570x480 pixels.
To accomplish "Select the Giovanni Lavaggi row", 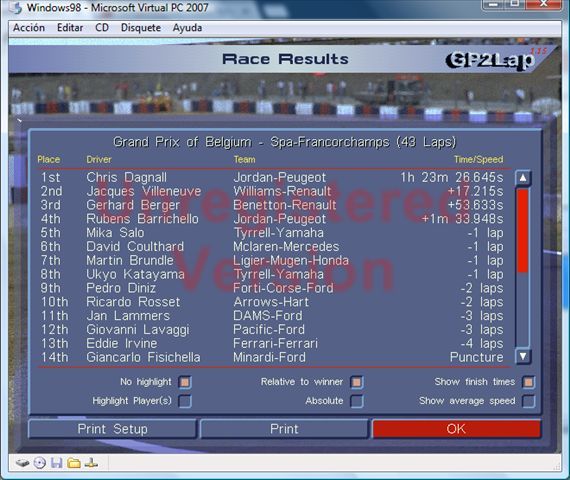I will click(x=272, y=329).
